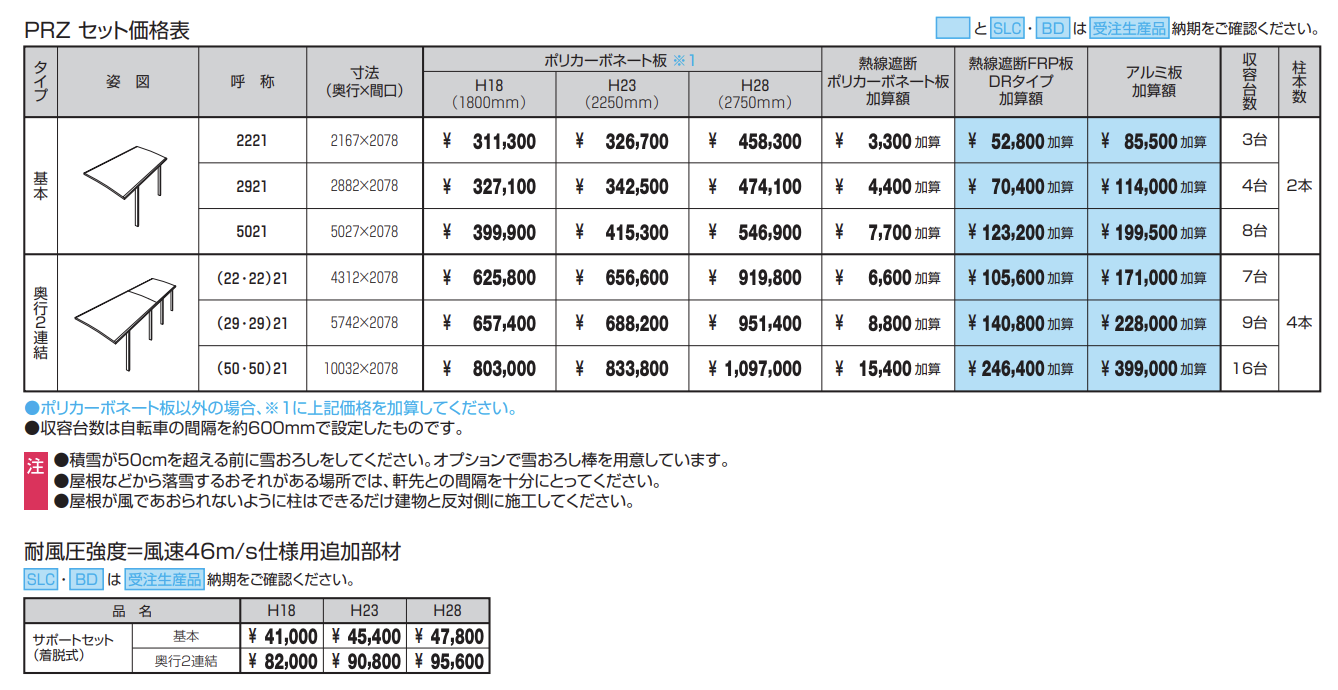Click the SLC badge above support set table

(41, 579)
